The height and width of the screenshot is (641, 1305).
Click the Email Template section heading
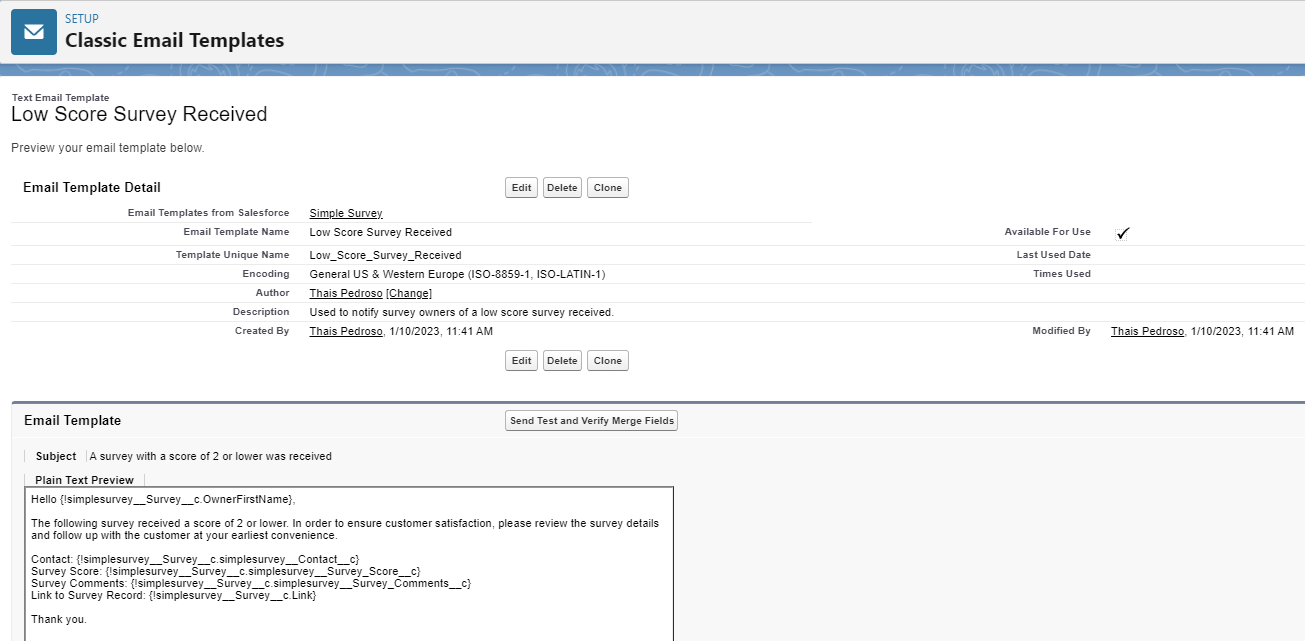(x=73, y=421)
